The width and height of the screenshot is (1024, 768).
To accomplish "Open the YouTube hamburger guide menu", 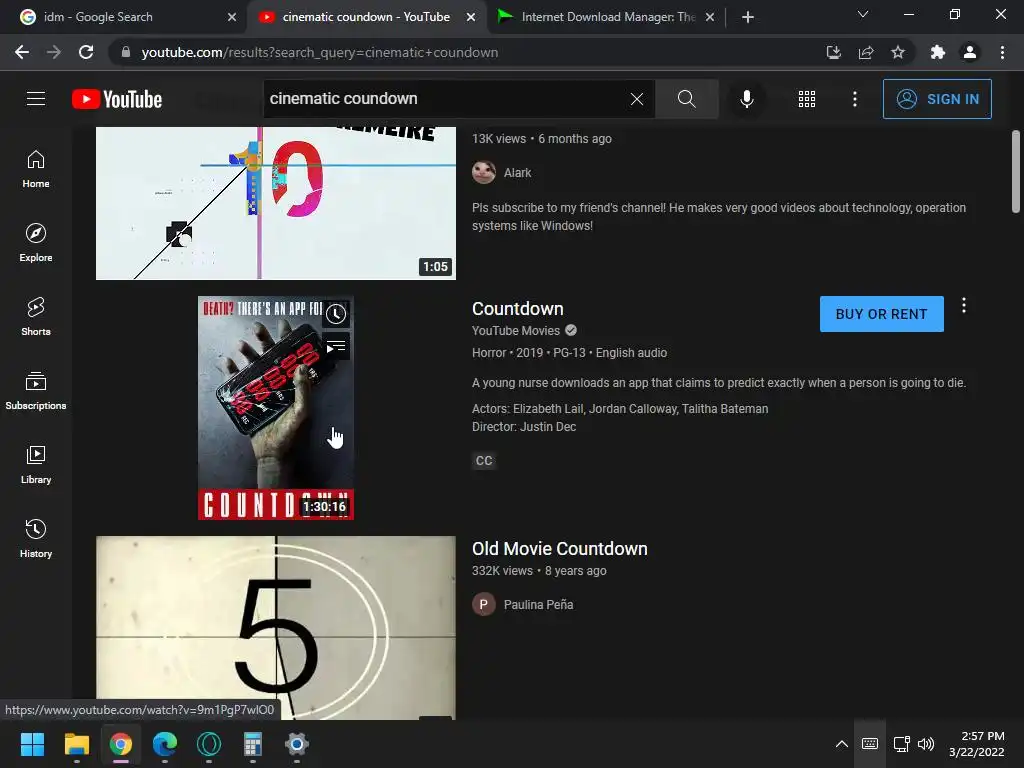I will 36,99.
